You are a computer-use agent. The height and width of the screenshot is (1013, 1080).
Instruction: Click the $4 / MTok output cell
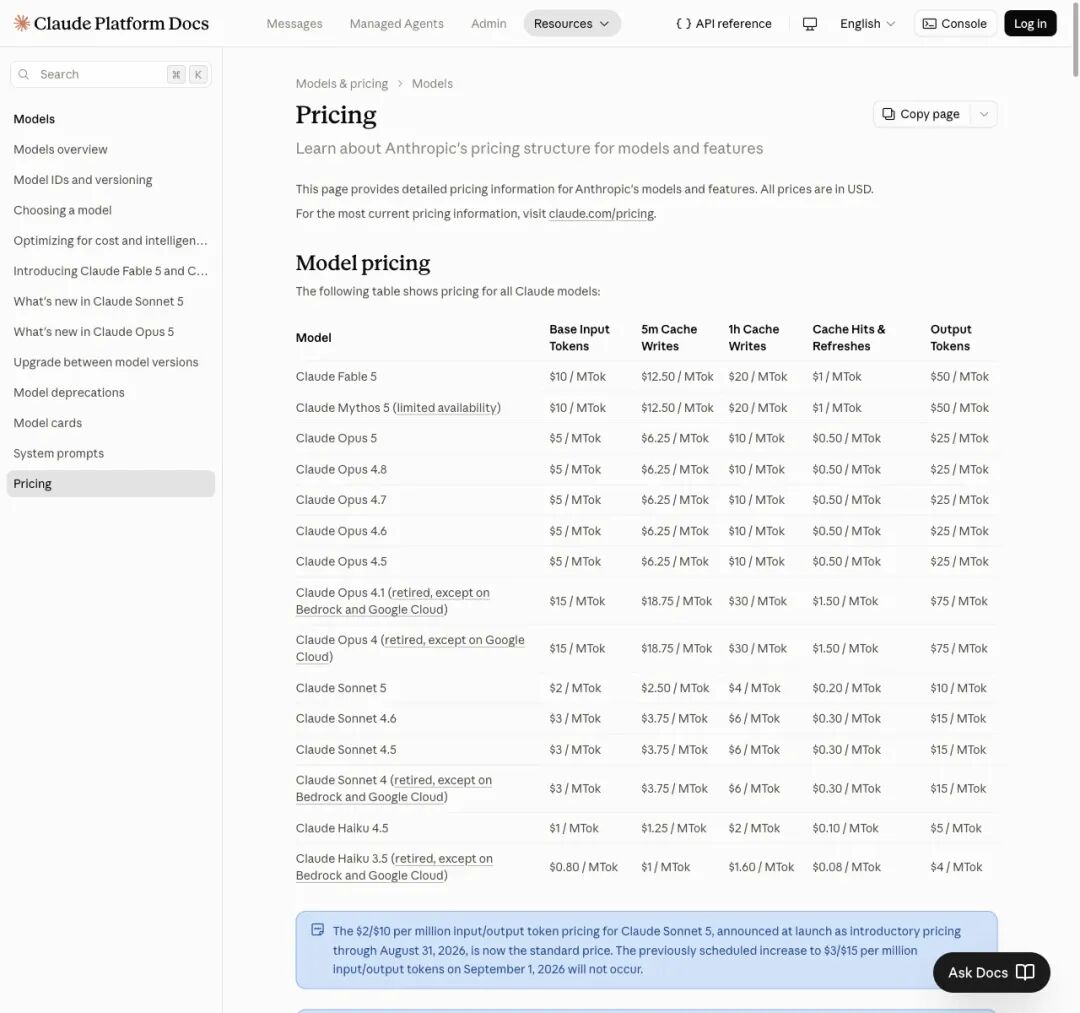click(x=956, y=867)
